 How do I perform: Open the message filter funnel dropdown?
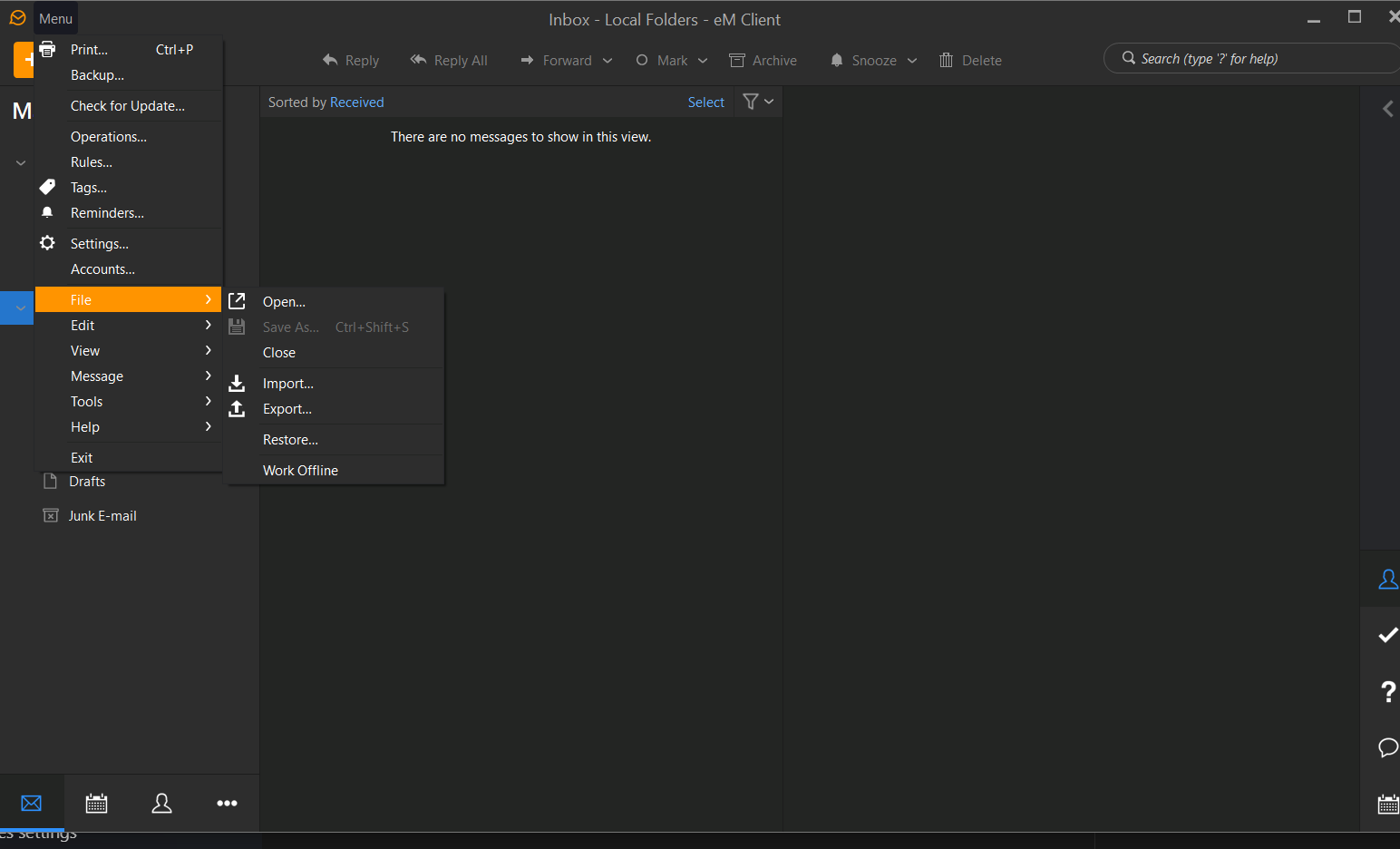758,102
